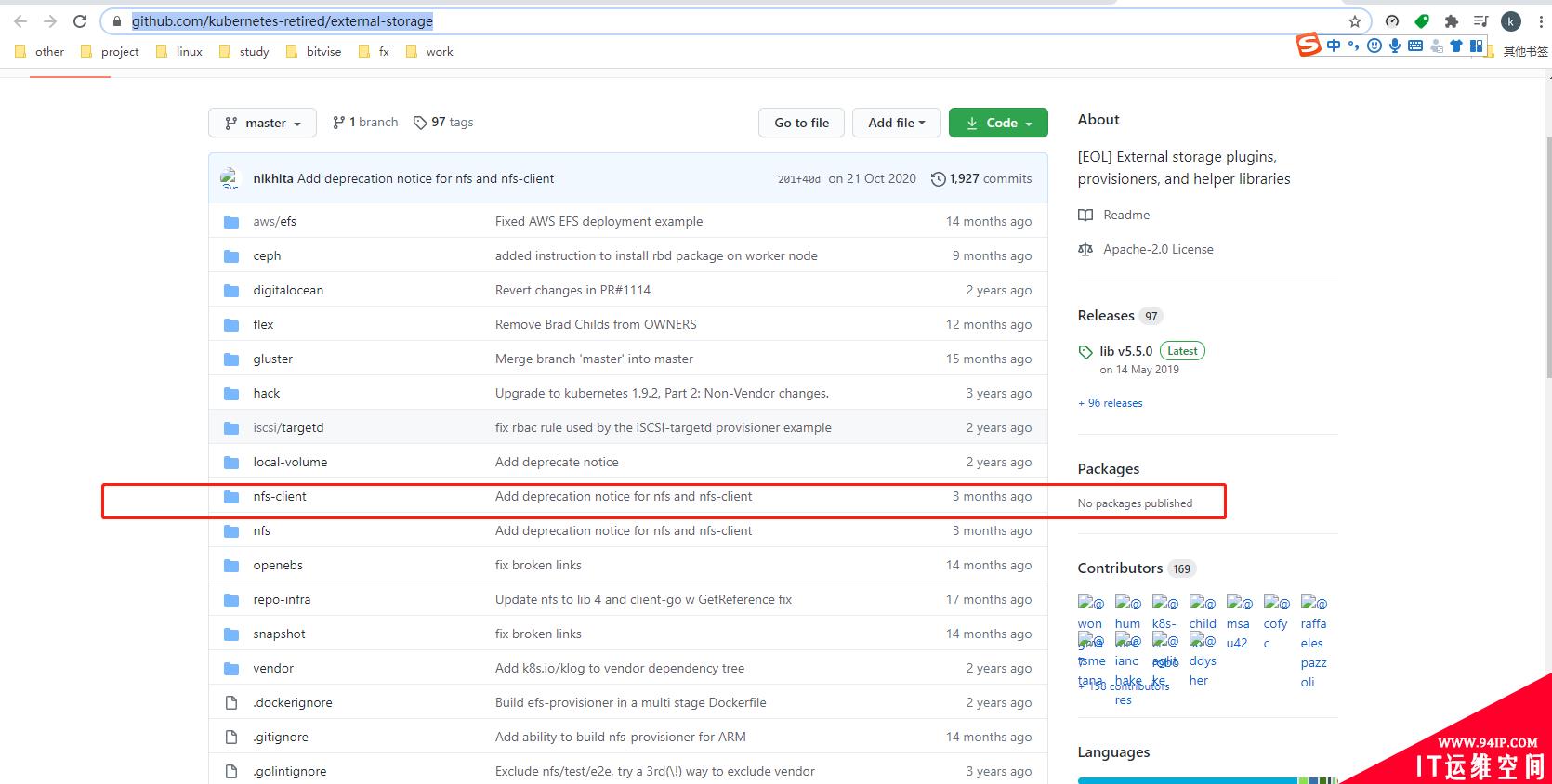This screenshot has height=784, width=1552.
Task: View the 1 branch link
Action: [x=365, y=122]
